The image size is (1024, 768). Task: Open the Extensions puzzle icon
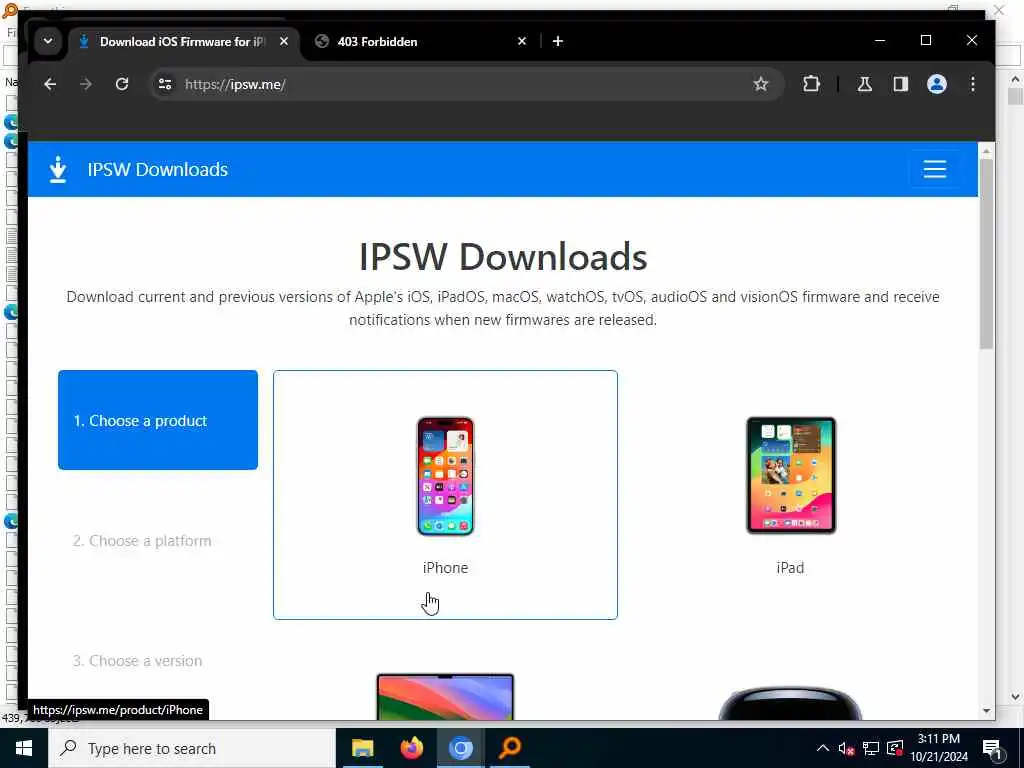tap(811, 84)
